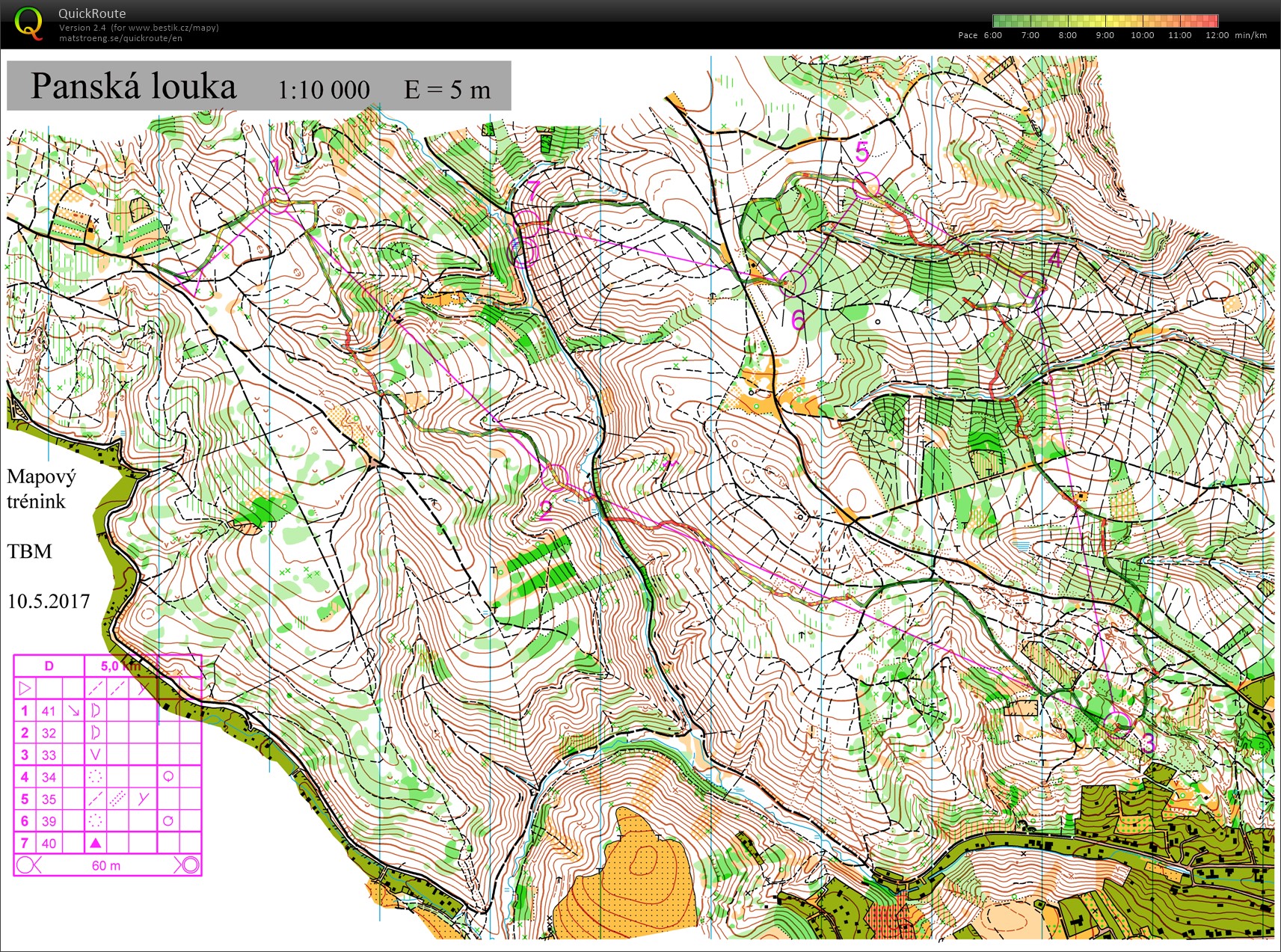Click control code 41 in description table

pos(49,711)
